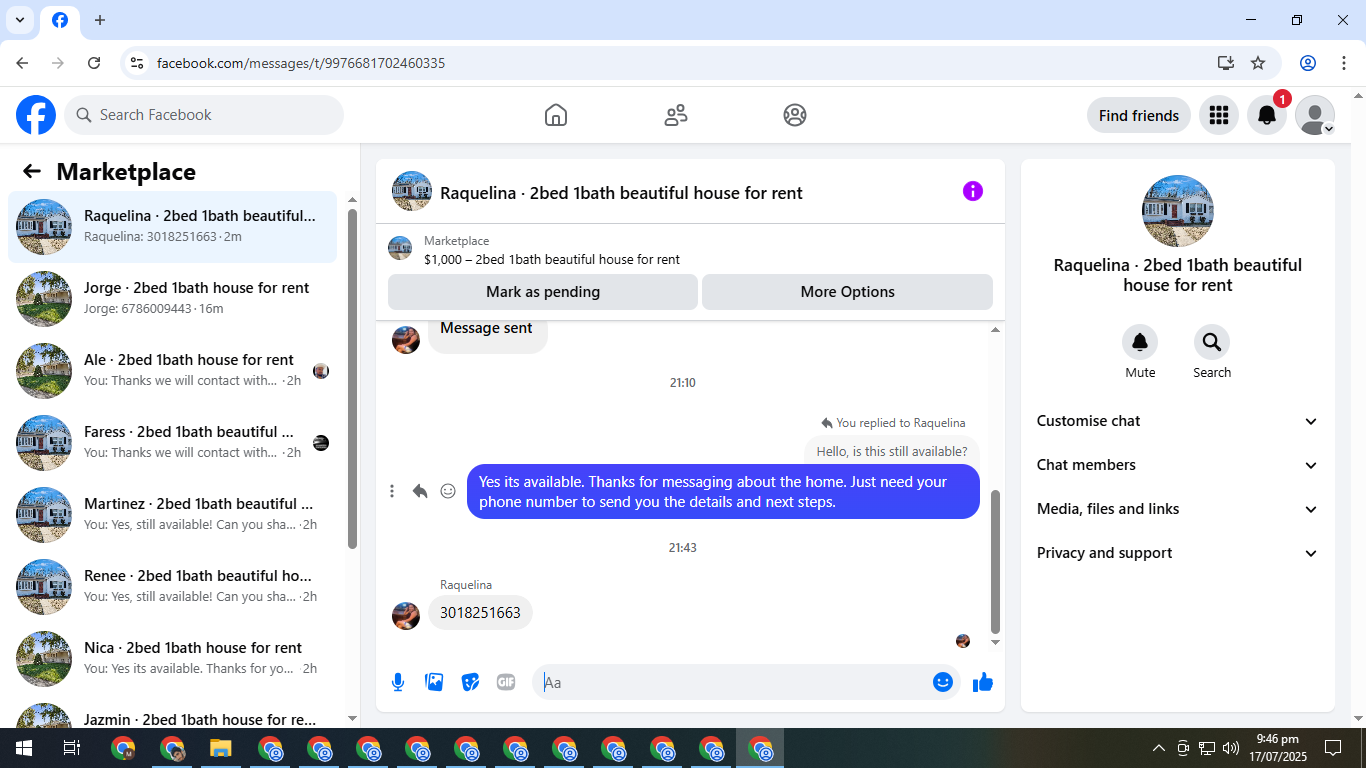
Task: Click the Search Facebook field
Action: [204, 115]
